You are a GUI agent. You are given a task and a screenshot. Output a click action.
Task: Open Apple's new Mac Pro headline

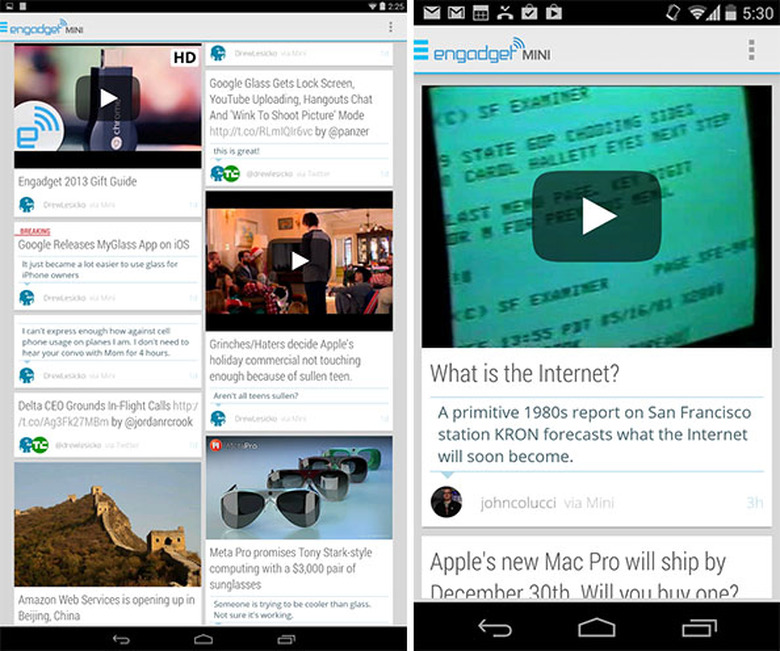(585, 575)
